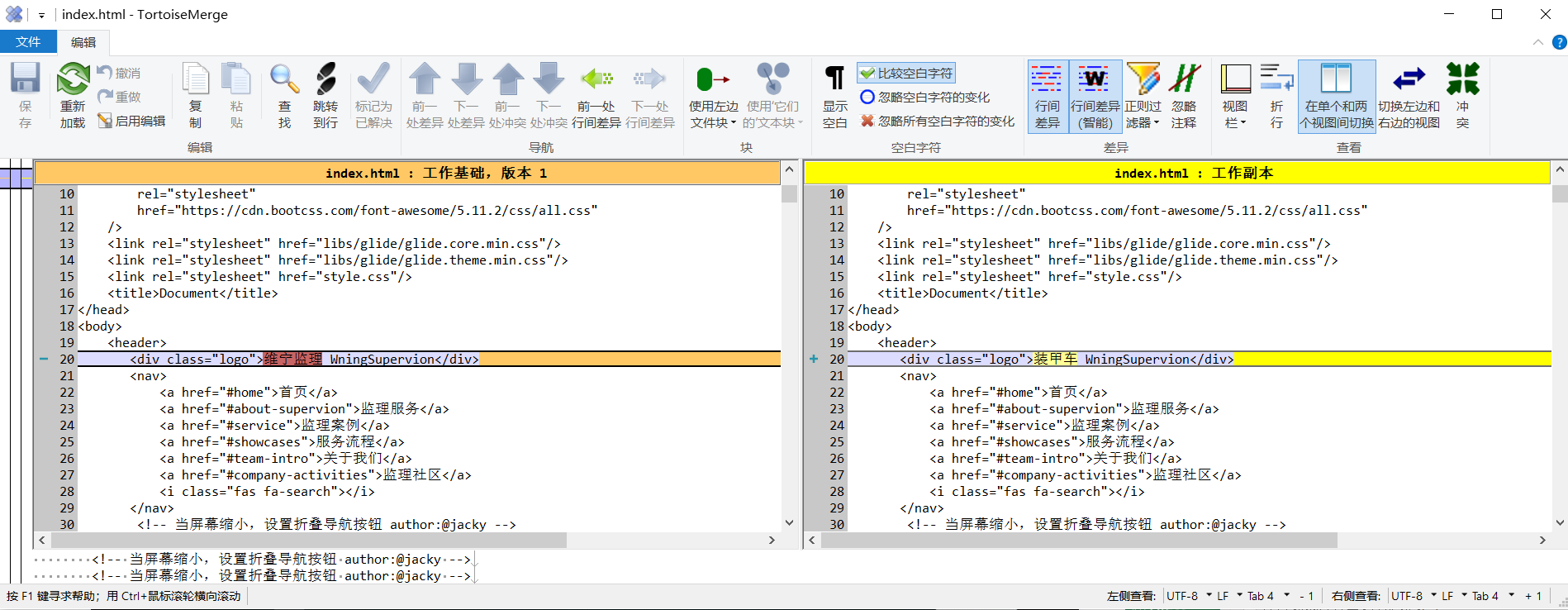Swap left and right views (切换左边和右边的视图)
The width and height of the screenshot is (1568, 610).
tap(1409, 97)
